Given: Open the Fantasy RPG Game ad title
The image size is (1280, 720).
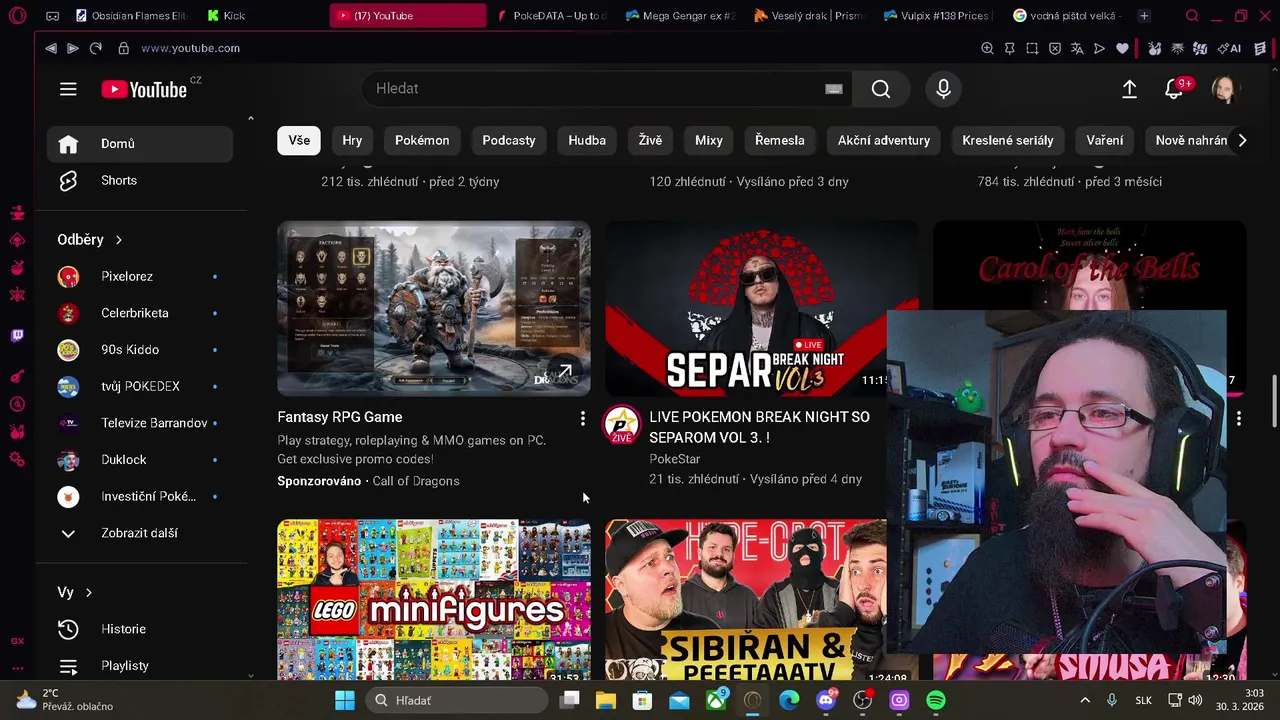Looking at the screenshot, I should (x=340, y=417).
